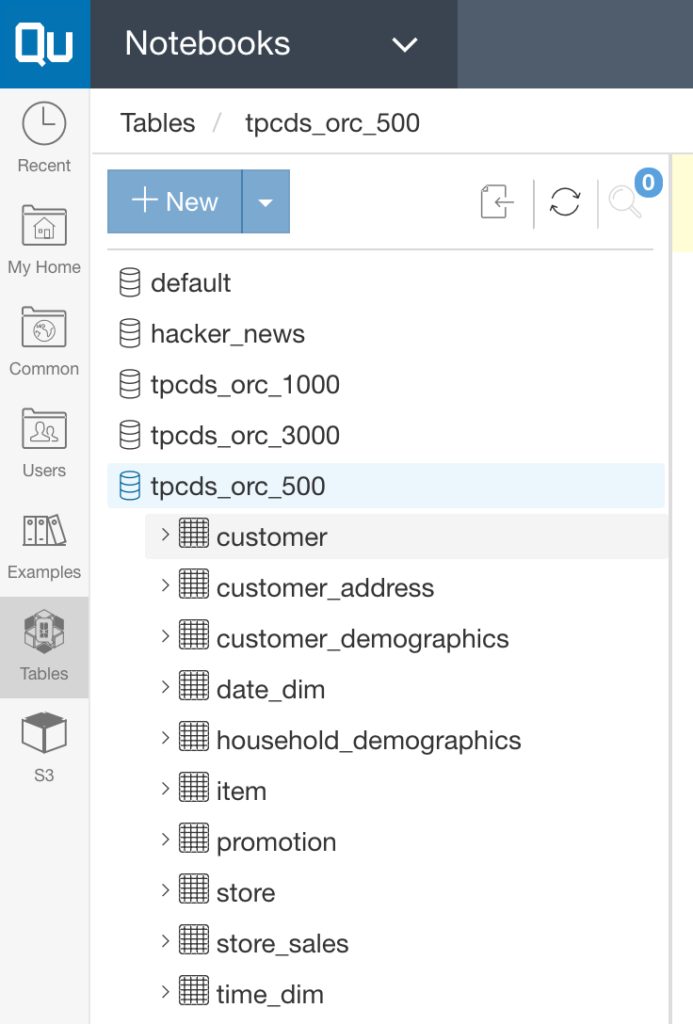The height and width of the screenshot is (1024, 693).
Task: Click the tpcds_orc_1000 database cylinder icon
Action: [129, 385]
